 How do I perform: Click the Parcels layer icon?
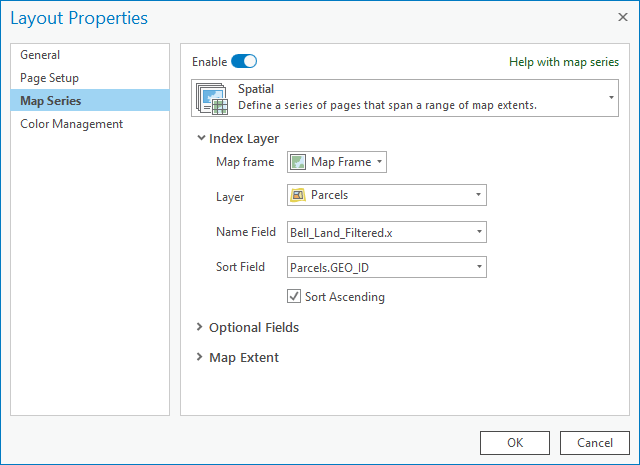click(x=298, y=195)
